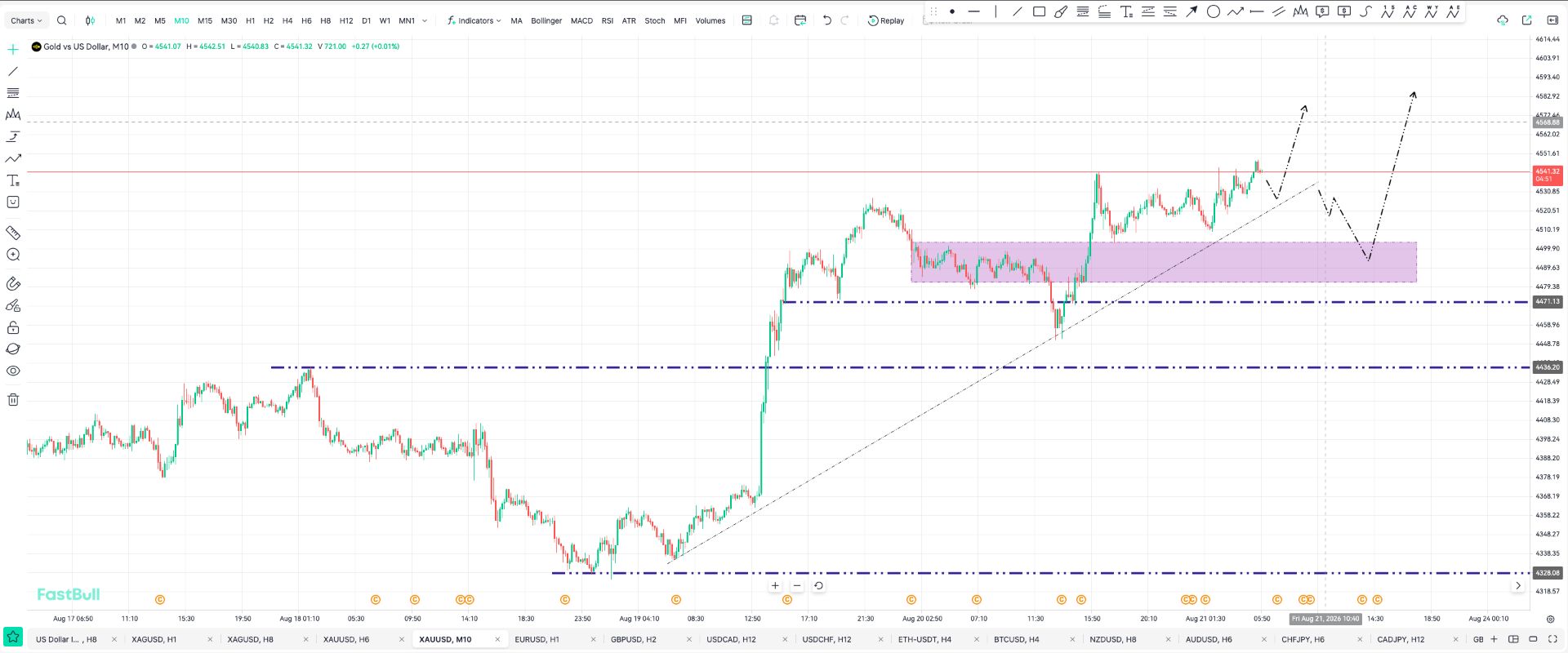The height and width of the screenshot is (653, 1568).
Task: Select the arrow drawing tool
Action: 1192,11
